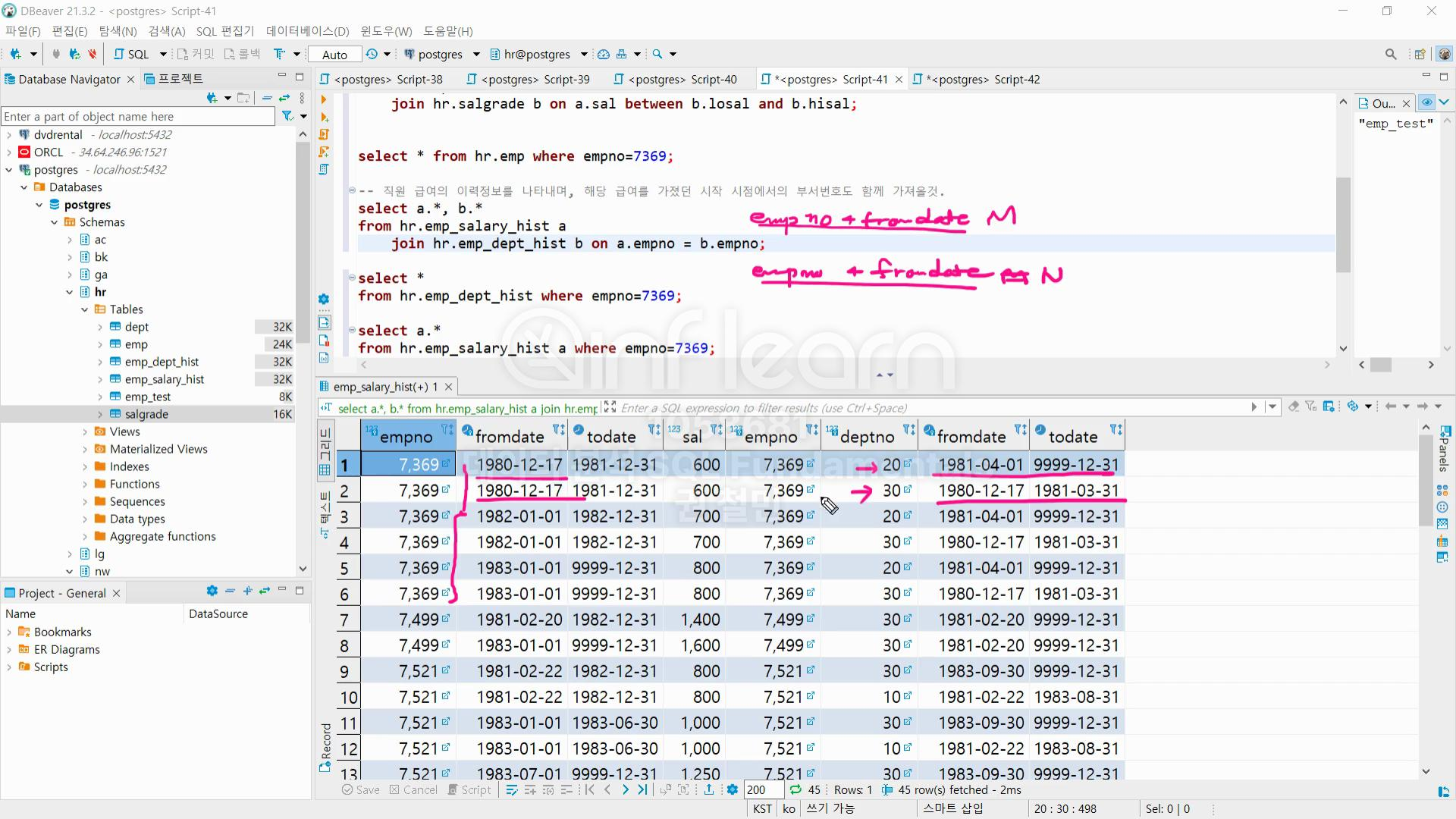Click the object name filter input field
Image resolution: width=1456 pixels, height=819 pixels.
click(138, 116)
